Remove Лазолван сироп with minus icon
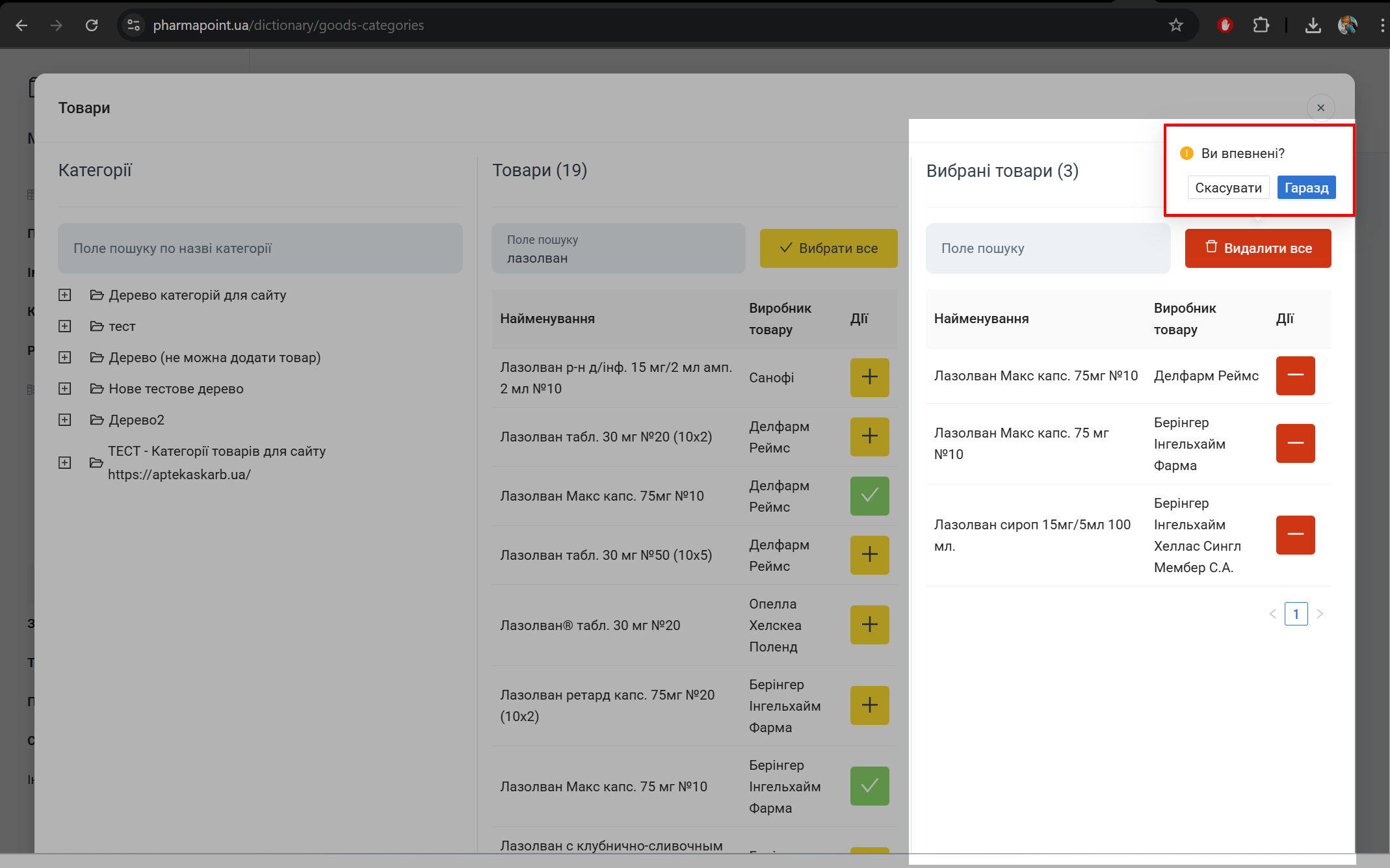Image resolution: width=1390 pixels, height=868 pixels. point(1294,534)
